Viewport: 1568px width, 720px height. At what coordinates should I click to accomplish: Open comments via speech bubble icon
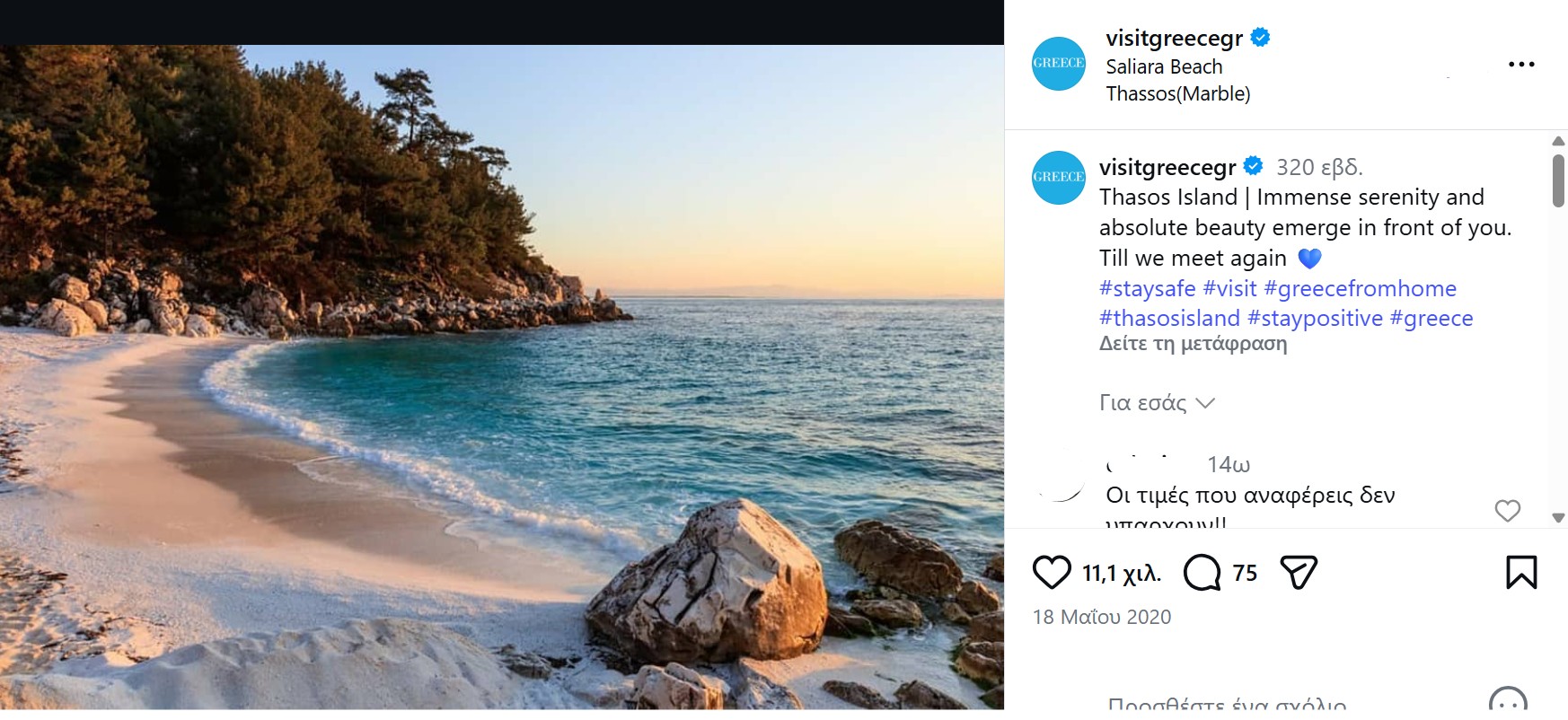click(x=1202, y=573)
